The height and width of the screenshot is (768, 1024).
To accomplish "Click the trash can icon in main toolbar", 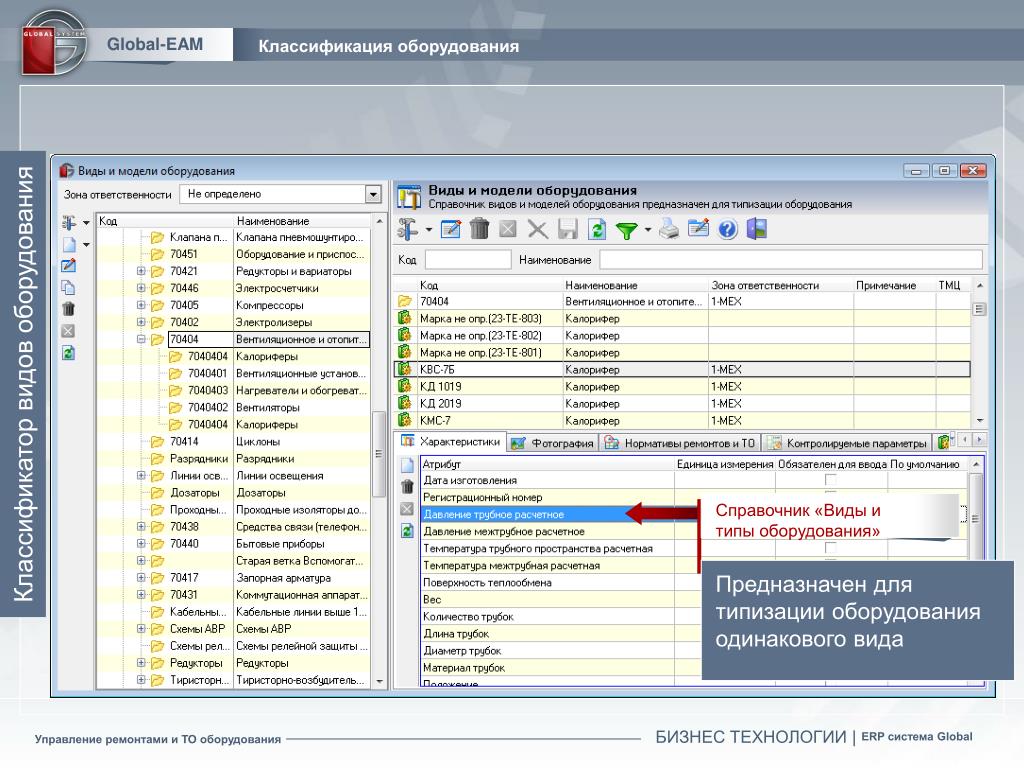I will pyautogui.click(x=479, y=229).
